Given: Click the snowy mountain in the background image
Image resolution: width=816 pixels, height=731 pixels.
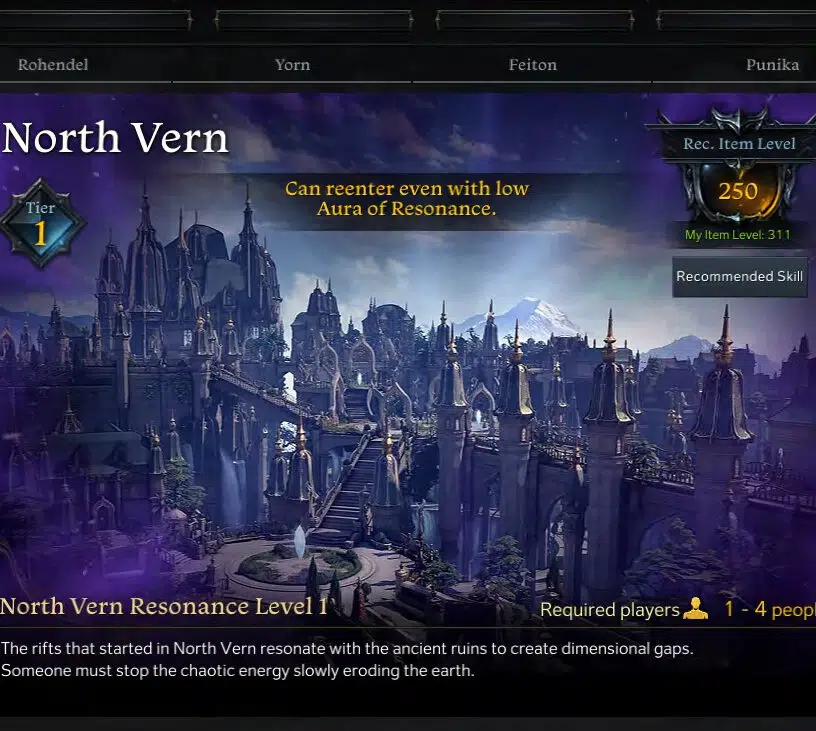Looking at the screenshot, I should [526, 317].
